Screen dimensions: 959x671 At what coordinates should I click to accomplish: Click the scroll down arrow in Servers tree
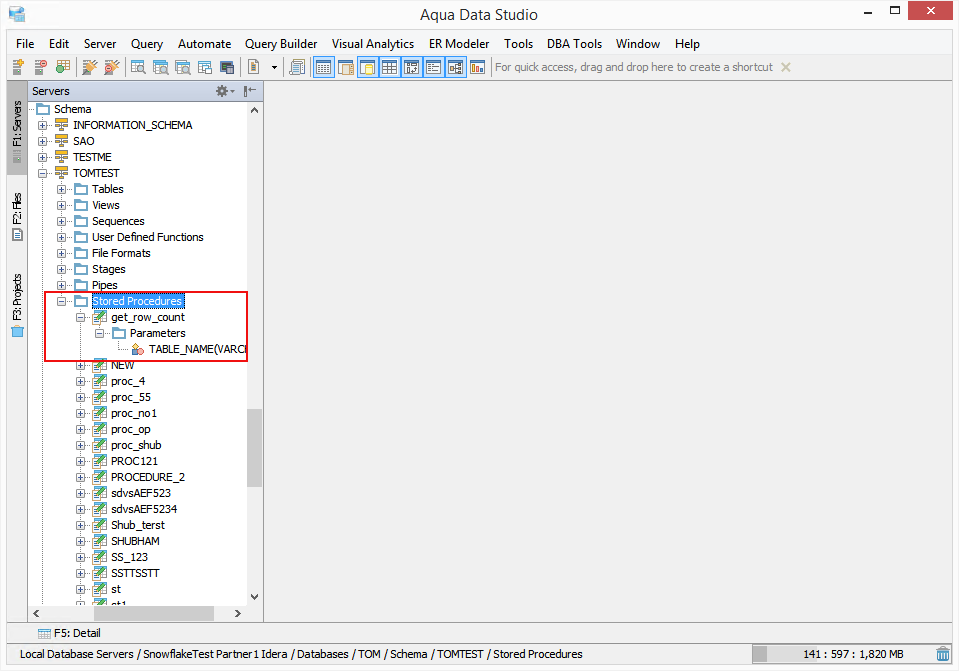click(254, 597)
